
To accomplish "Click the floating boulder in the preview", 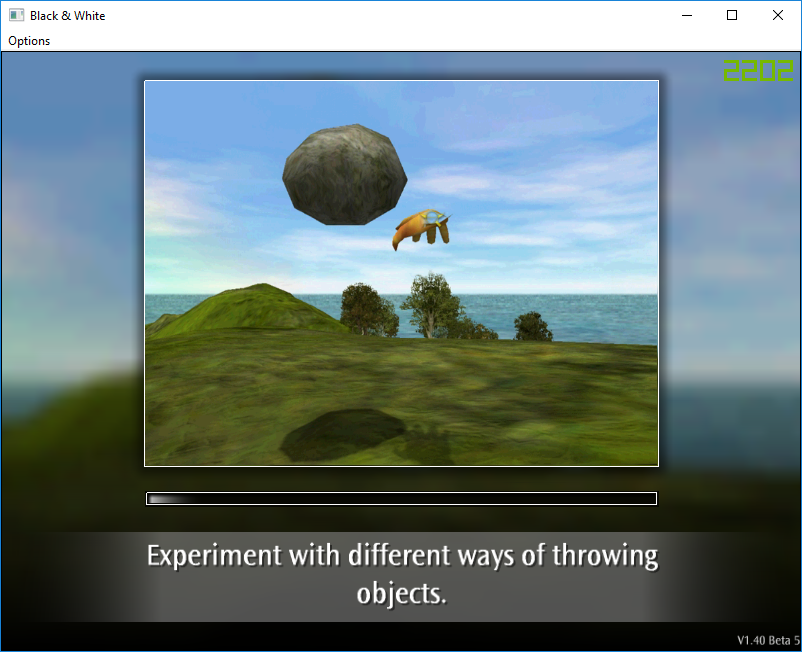I will click(345, 174).
